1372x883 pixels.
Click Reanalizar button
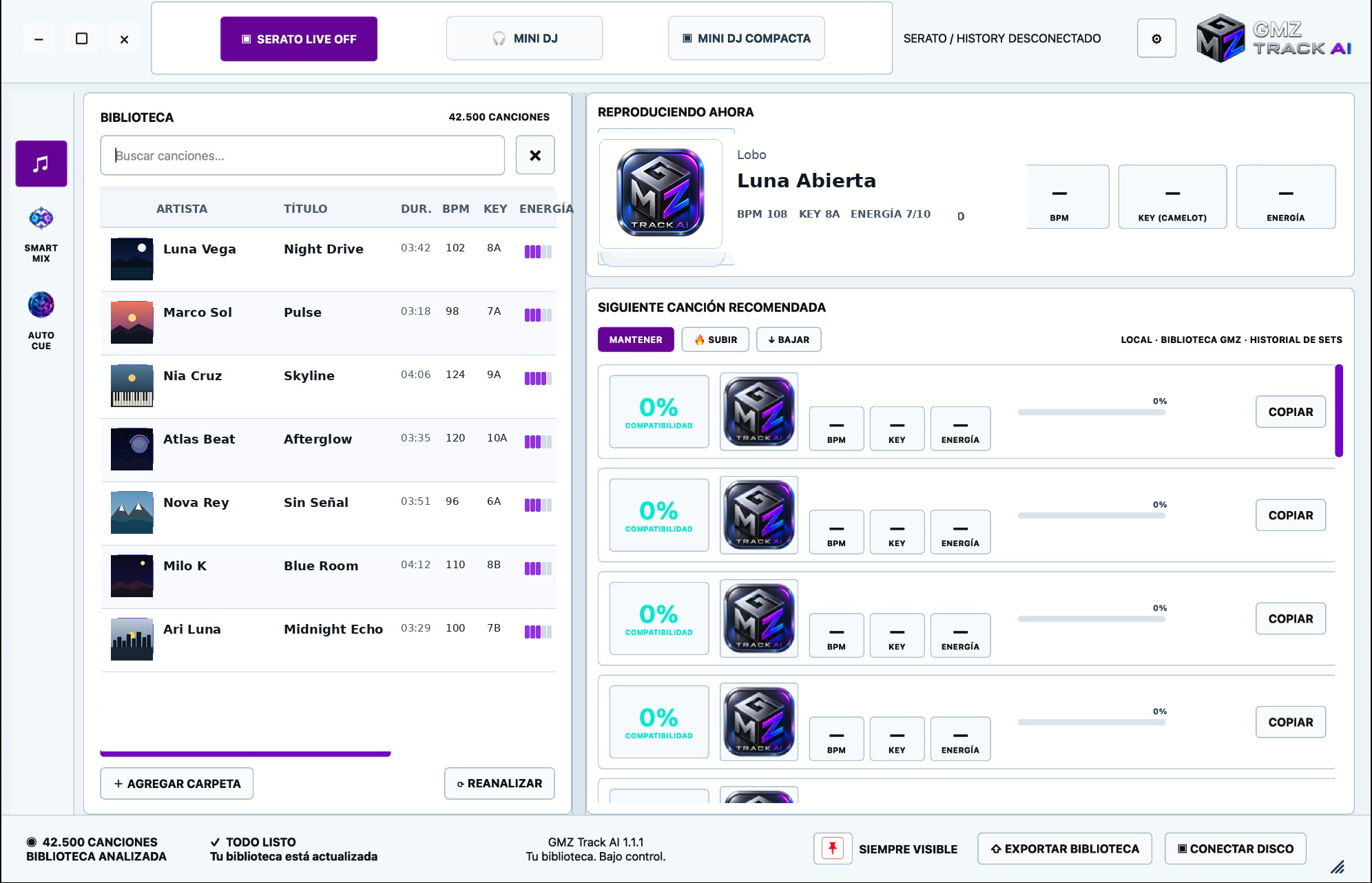(499, 784)
